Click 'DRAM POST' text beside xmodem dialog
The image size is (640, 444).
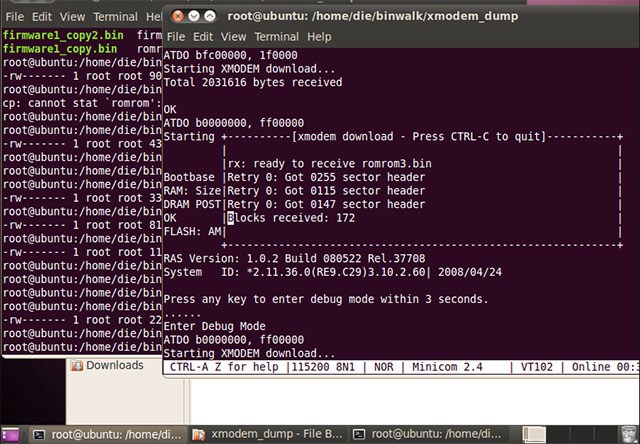pos(192,204)
